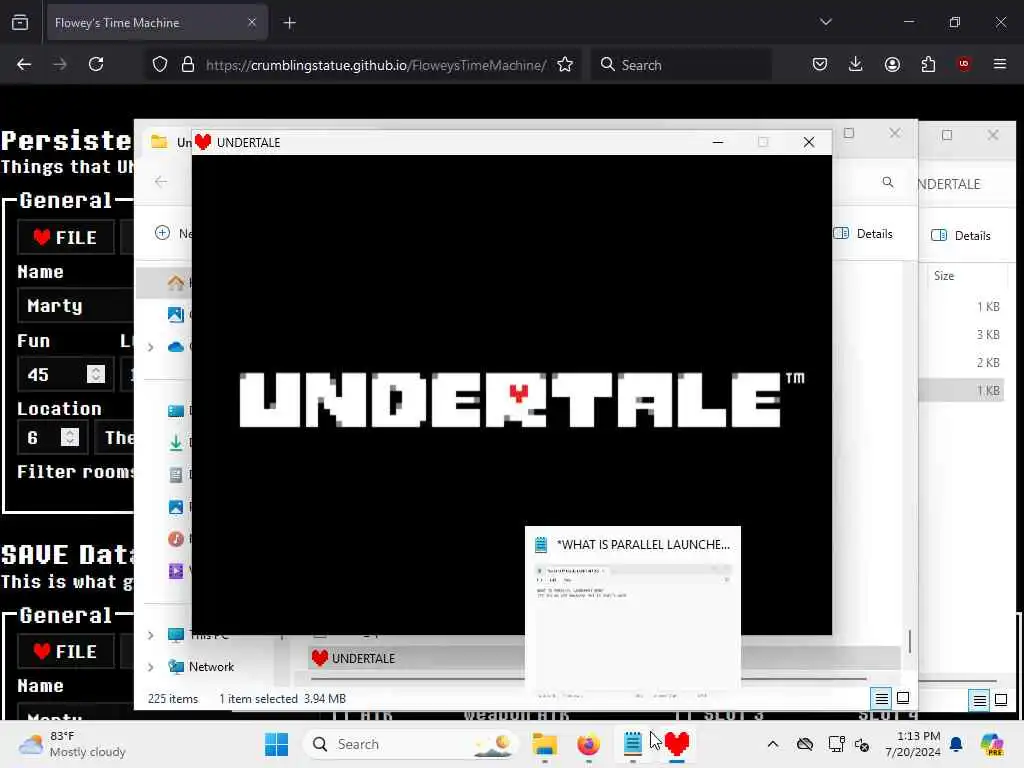Open the Videos sidebar icon in Explorer

pos(176,571)
